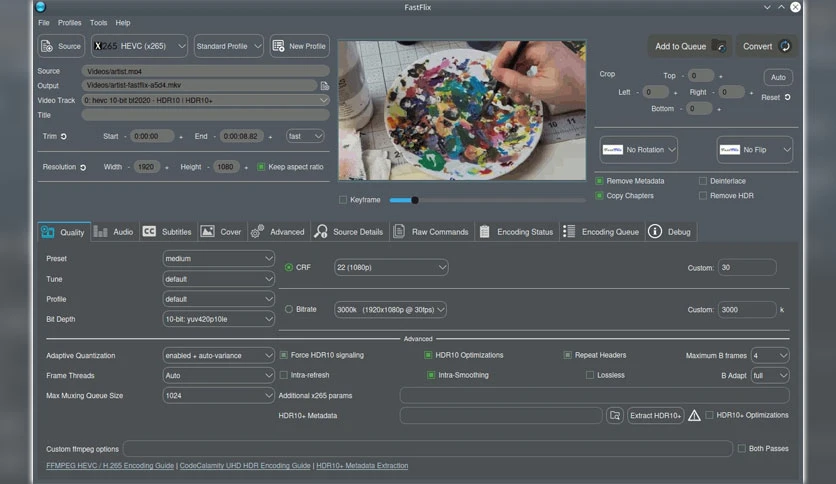
Task: Switch to the Audio tab
Action: 114,232
